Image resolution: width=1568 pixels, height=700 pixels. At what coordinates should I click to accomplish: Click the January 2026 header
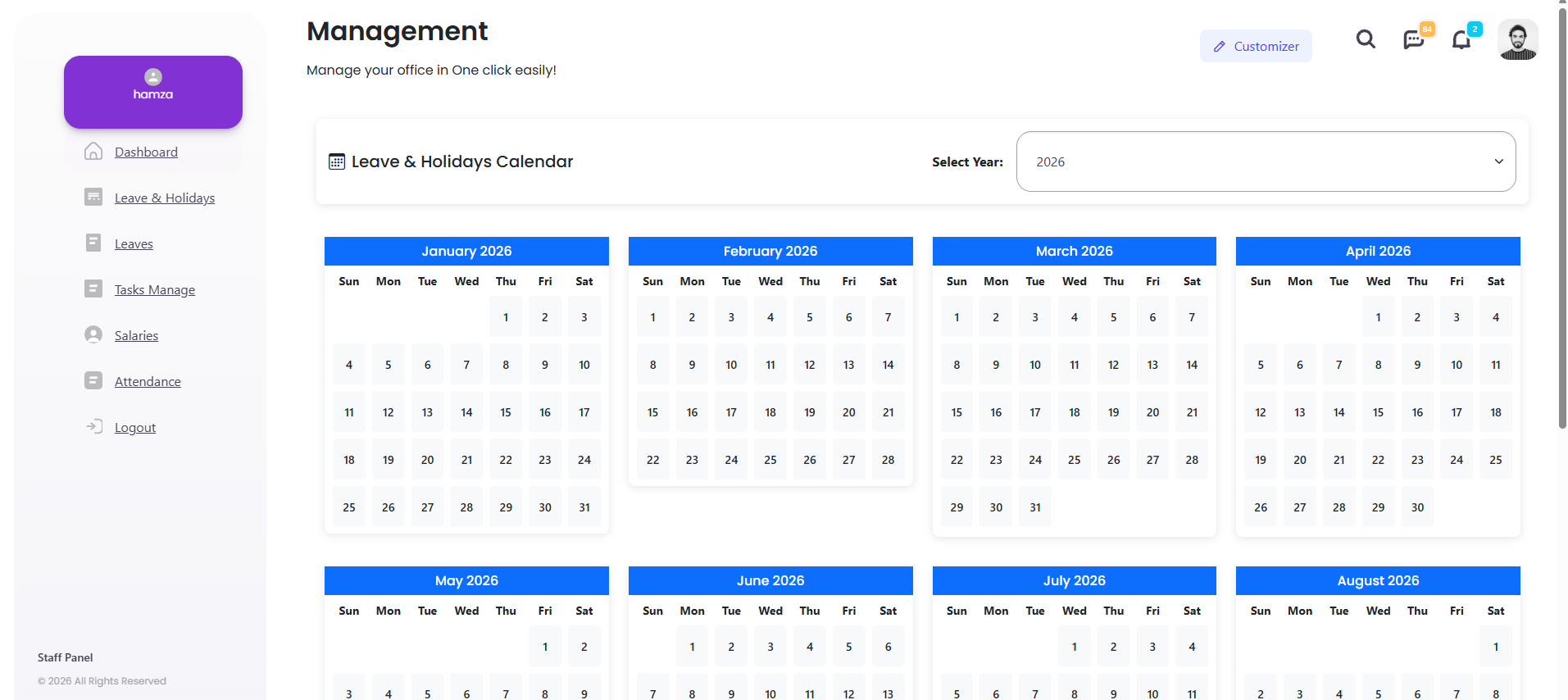click(466, 251)
